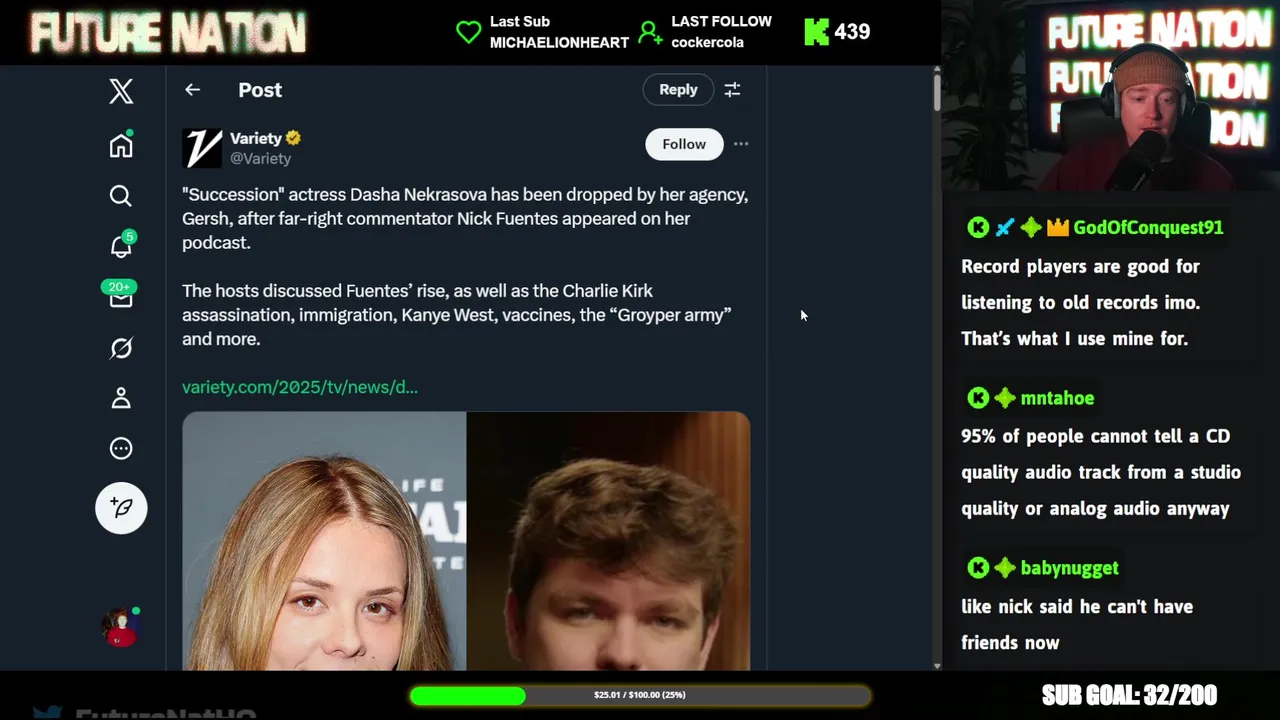Open Grok icon in sidebar
This screenshot has height=720, width=1280.
pos(121,348)
